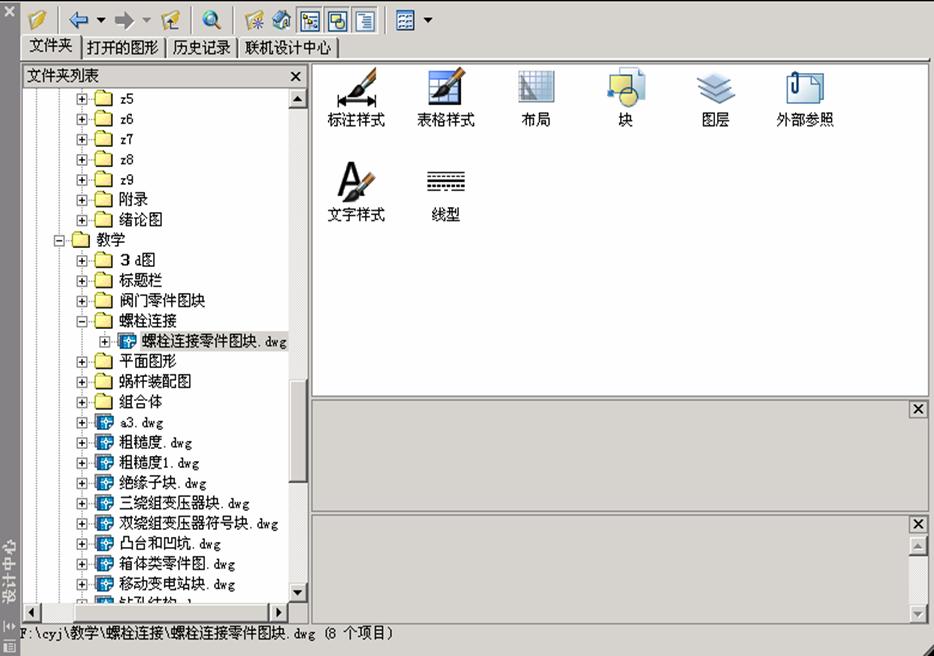Switch to the 历史记录 tab
Image resolution: width=934 pixels, height=656 pixels.
[200, 46]
